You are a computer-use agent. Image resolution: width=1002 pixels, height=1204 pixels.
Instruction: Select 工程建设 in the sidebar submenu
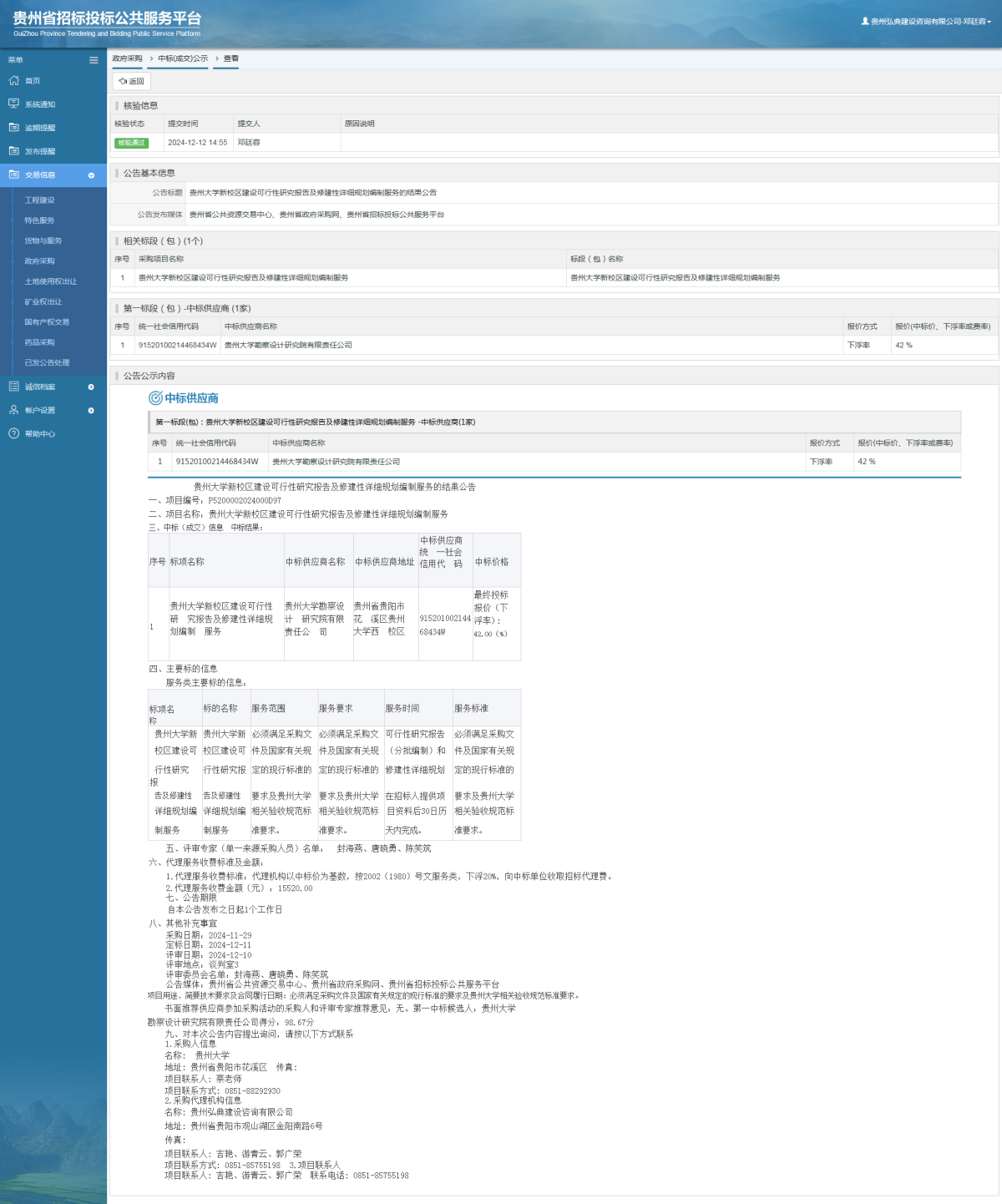coord(39,200)
